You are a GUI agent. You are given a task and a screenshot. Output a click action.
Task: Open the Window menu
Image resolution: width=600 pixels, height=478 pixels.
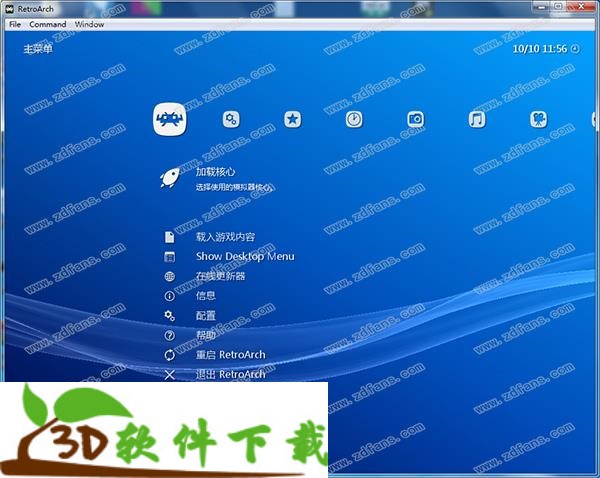[x=90, y=24]
